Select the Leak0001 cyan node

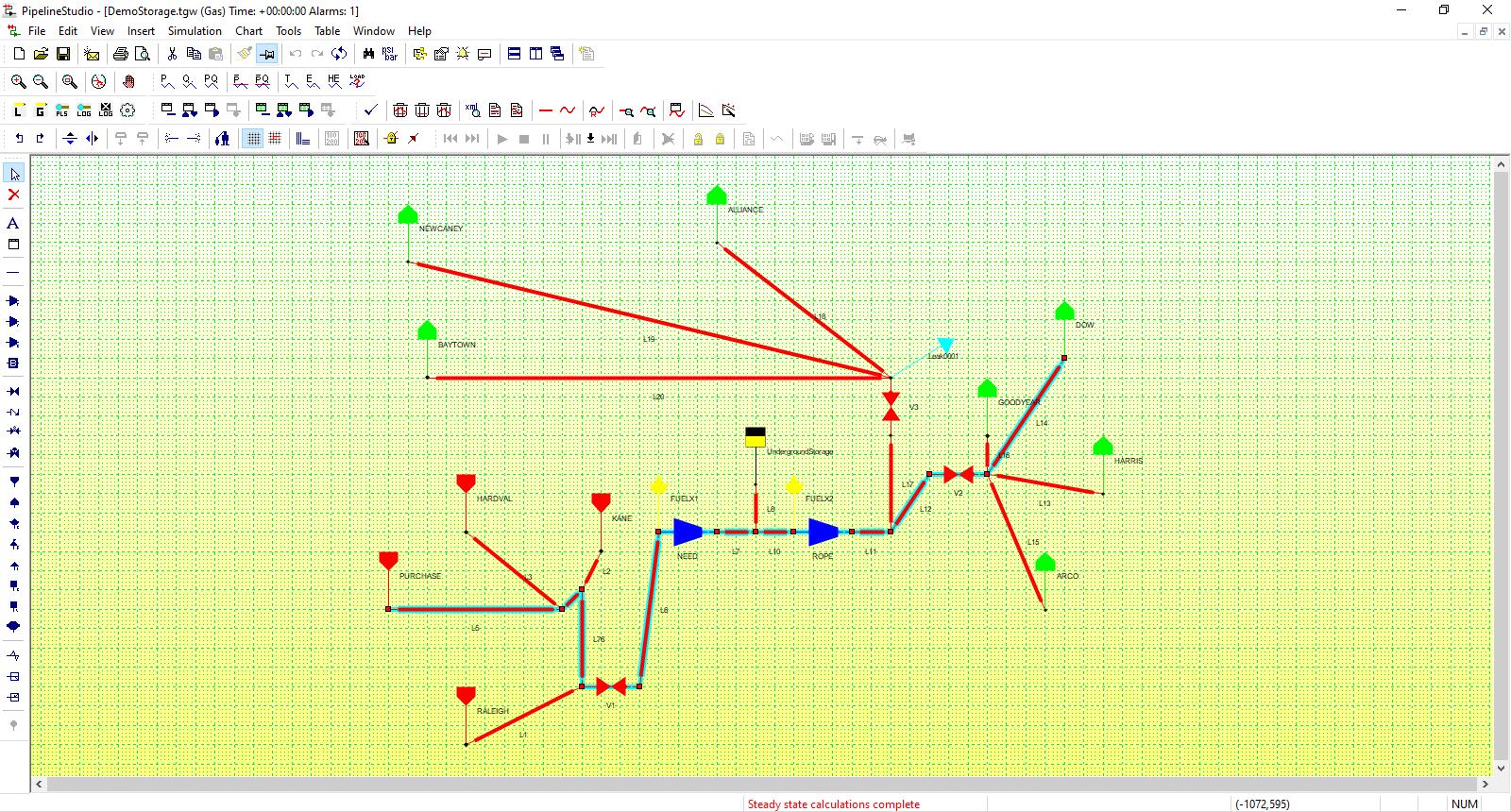click(945, 346)
